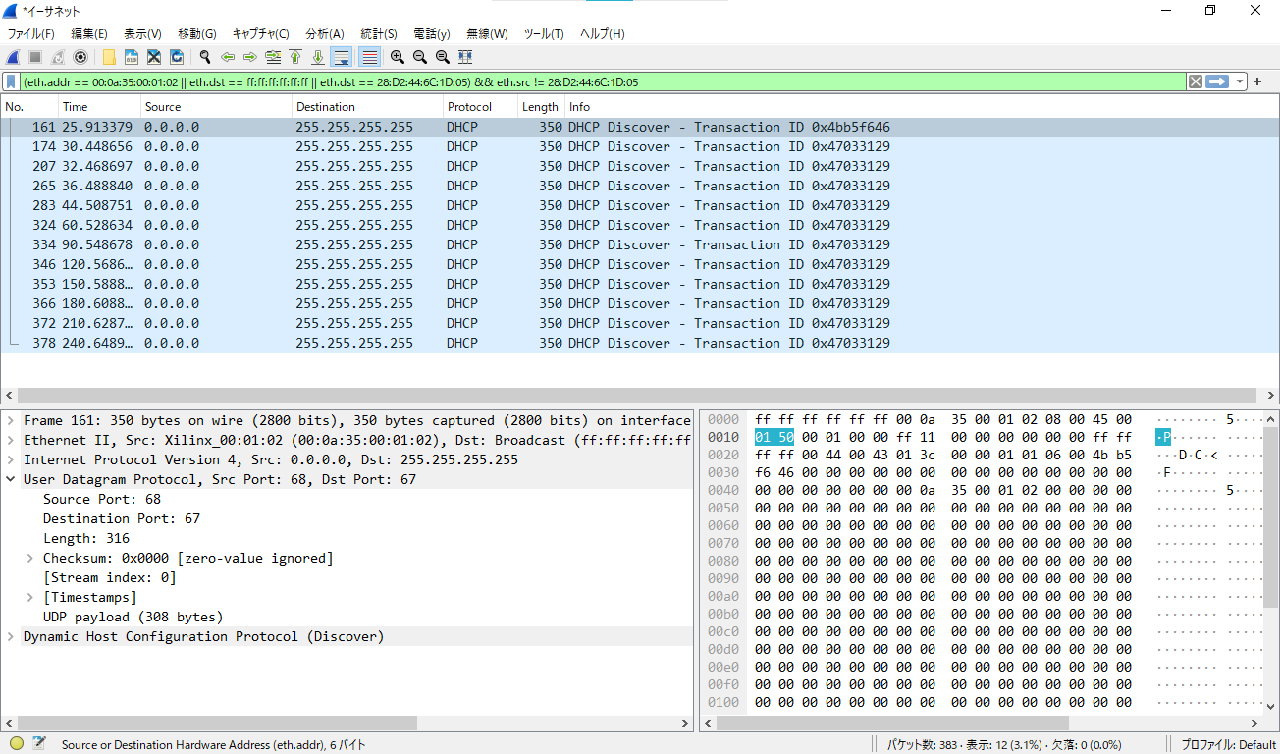Expand the Ethernet II tree node
1280x754 pixels.
11,440
